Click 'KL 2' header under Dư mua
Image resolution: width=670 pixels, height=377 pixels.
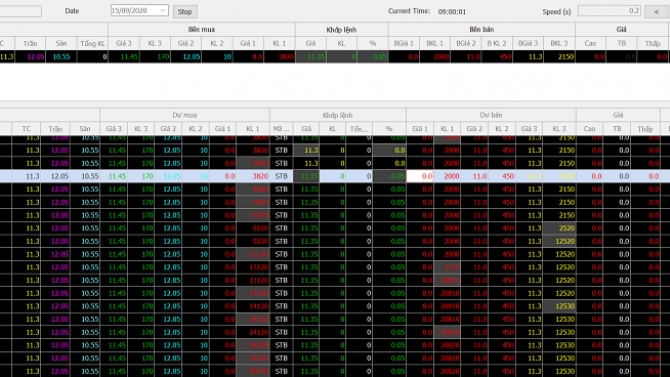[195, 129]
